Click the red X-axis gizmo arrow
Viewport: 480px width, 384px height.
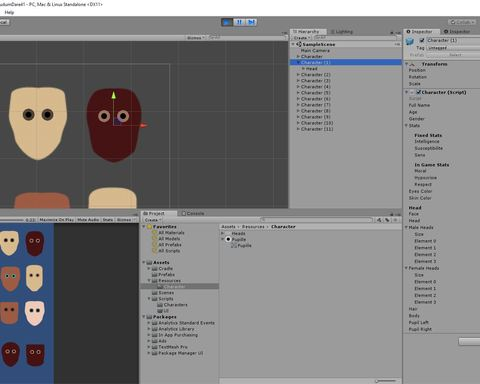(x=144, y=125)
